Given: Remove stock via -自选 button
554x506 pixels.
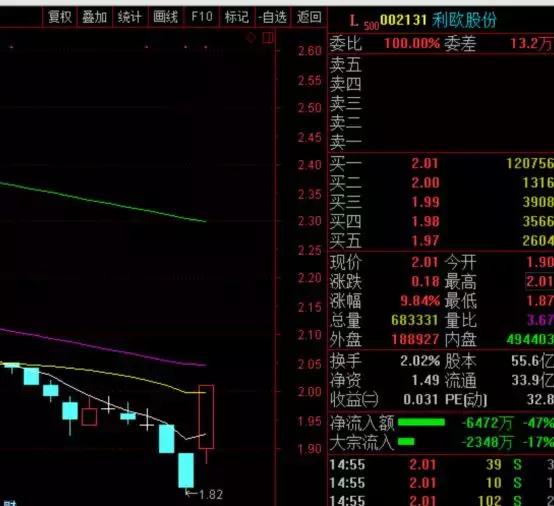Looking at the screenshot, I should [272, 17].
